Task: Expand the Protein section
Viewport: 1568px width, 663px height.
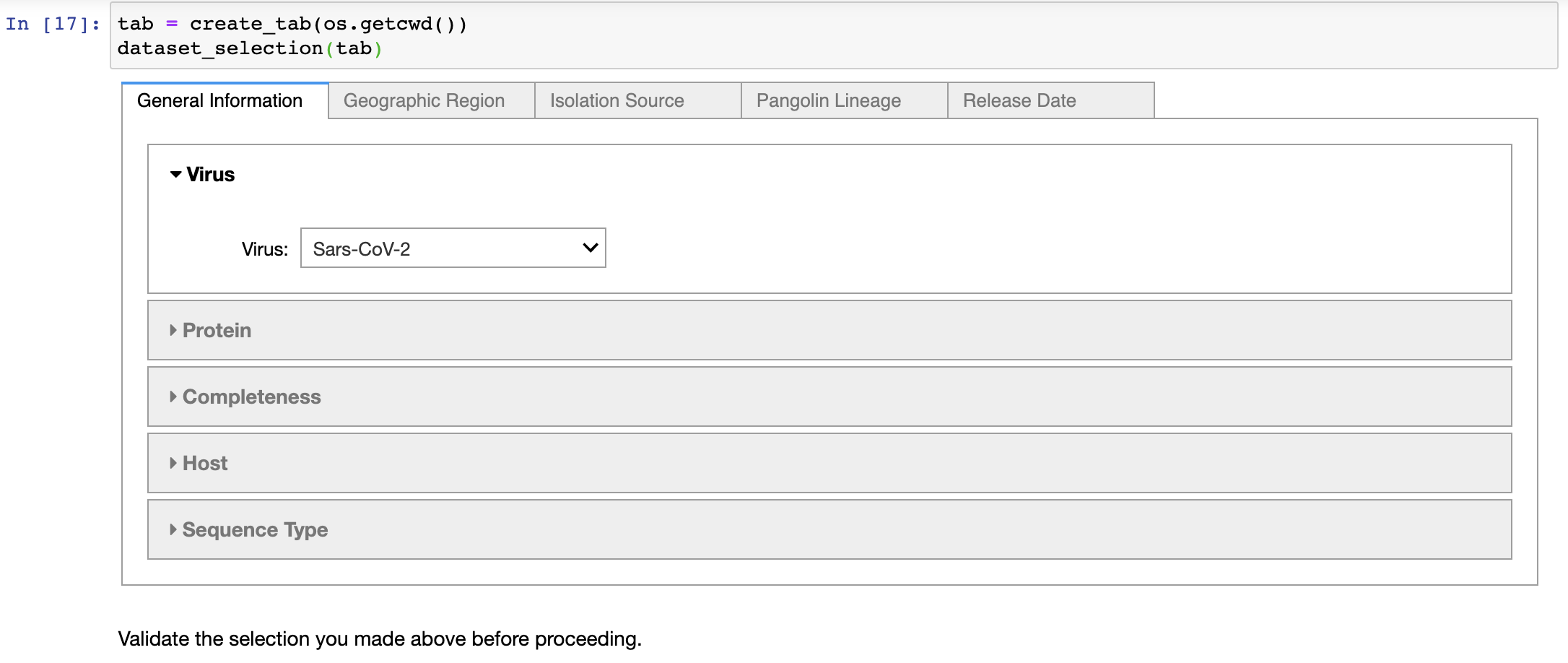Action: click(x=216, y=330)
